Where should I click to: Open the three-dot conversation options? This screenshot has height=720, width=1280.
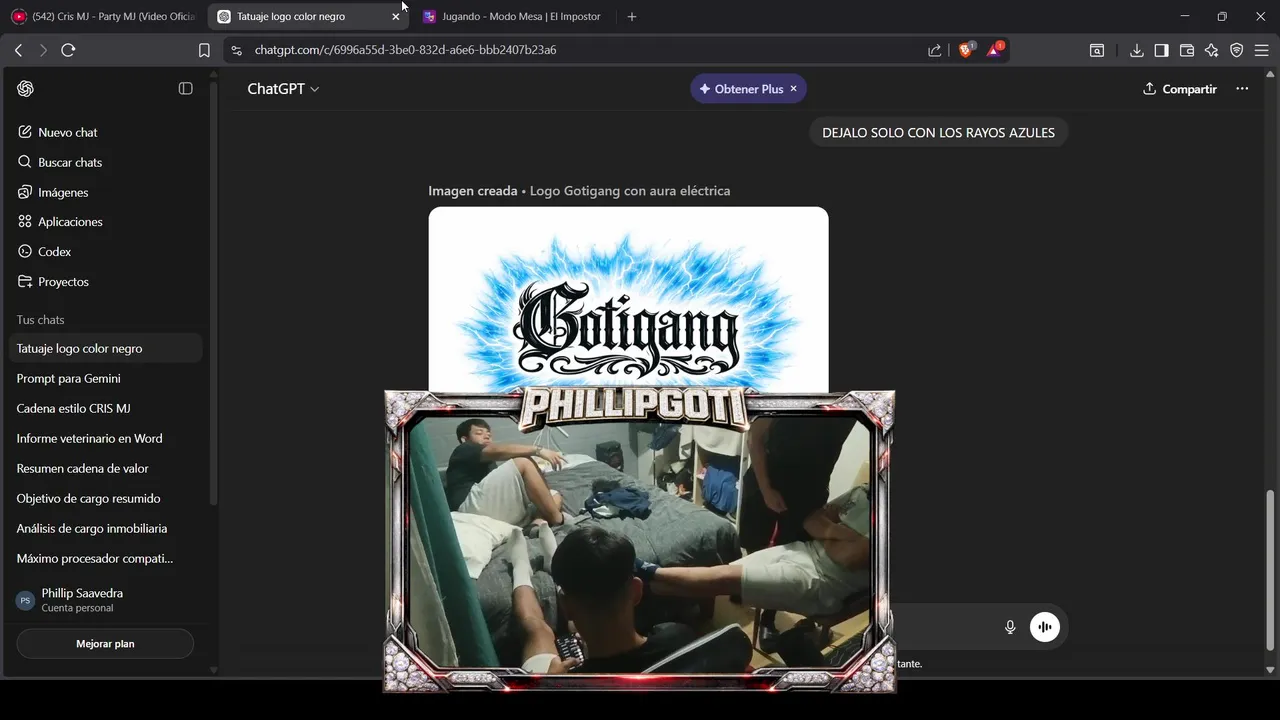tap(1242, 89)
